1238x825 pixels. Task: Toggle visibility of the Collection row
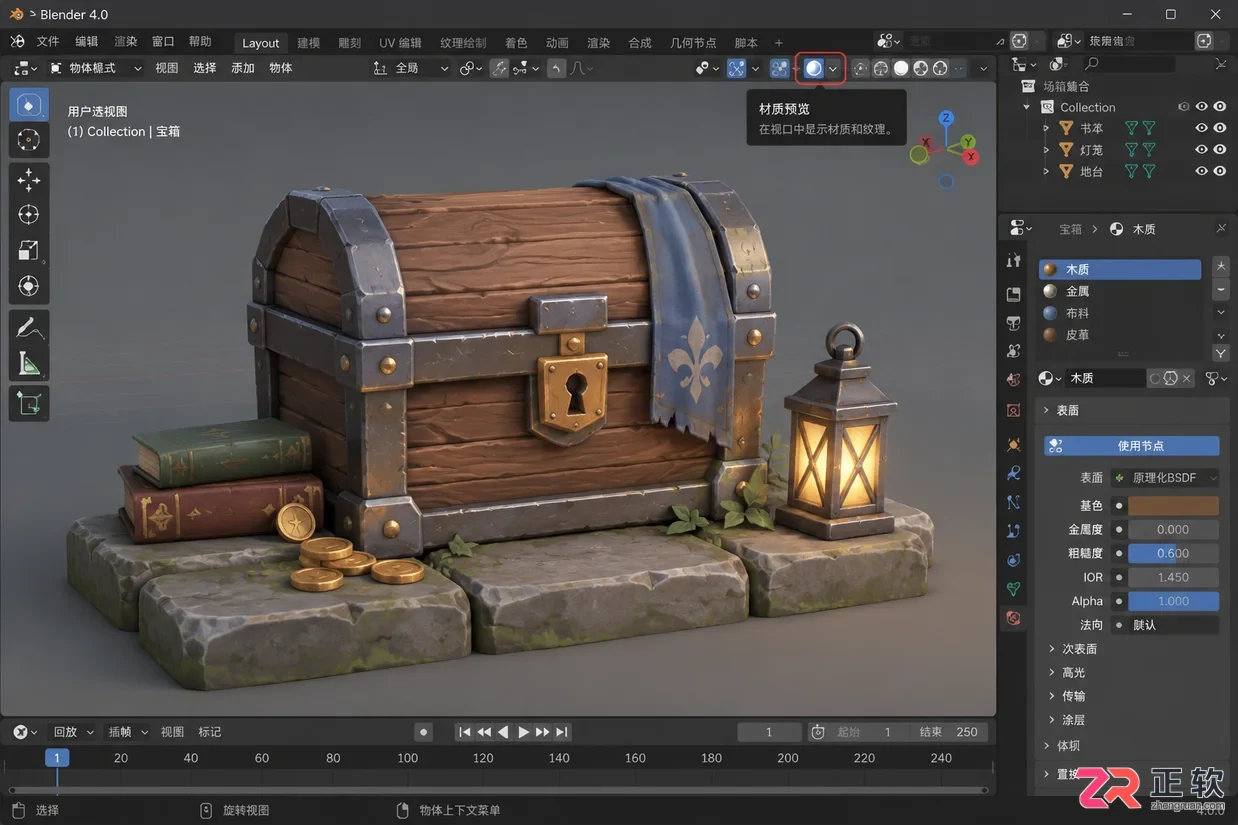pyautogui.click(x=1202, y=107)
